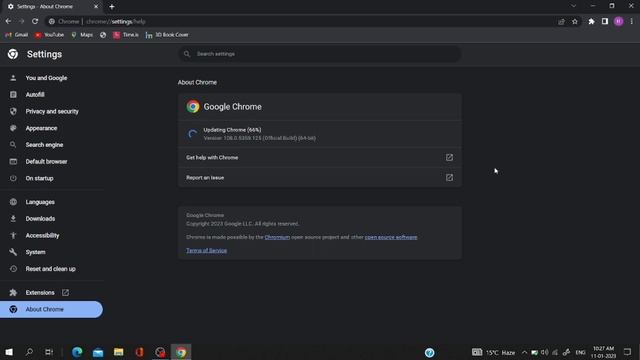Open Maps bookmark
640x360 pixels.
(82, 35)
